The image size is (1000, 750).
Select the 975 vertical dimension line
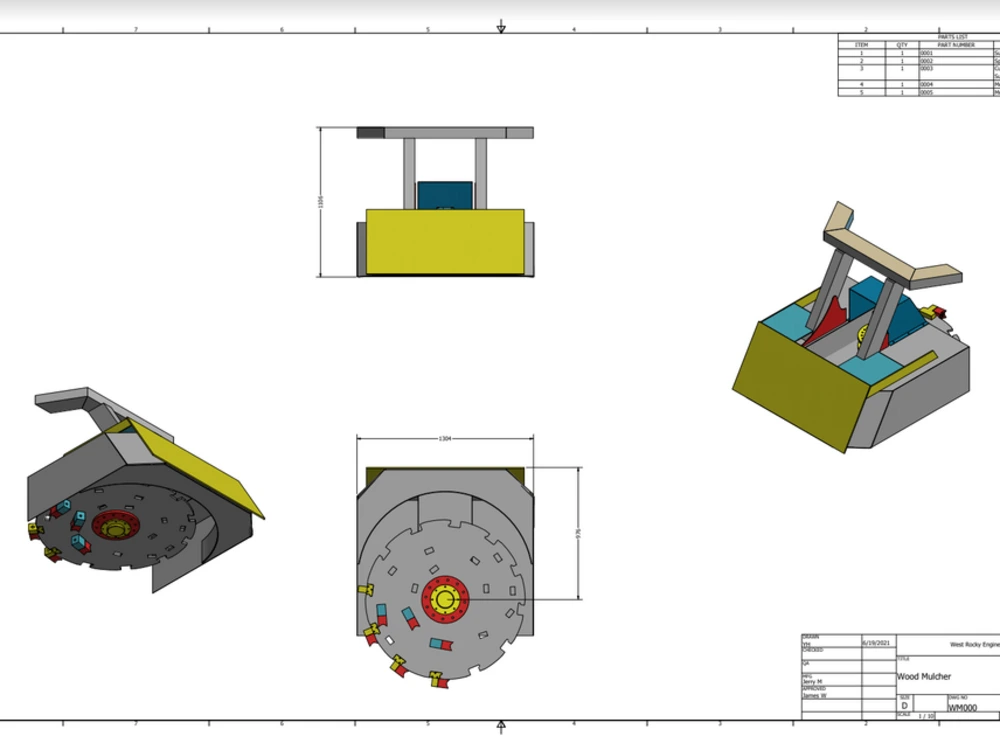578,530
